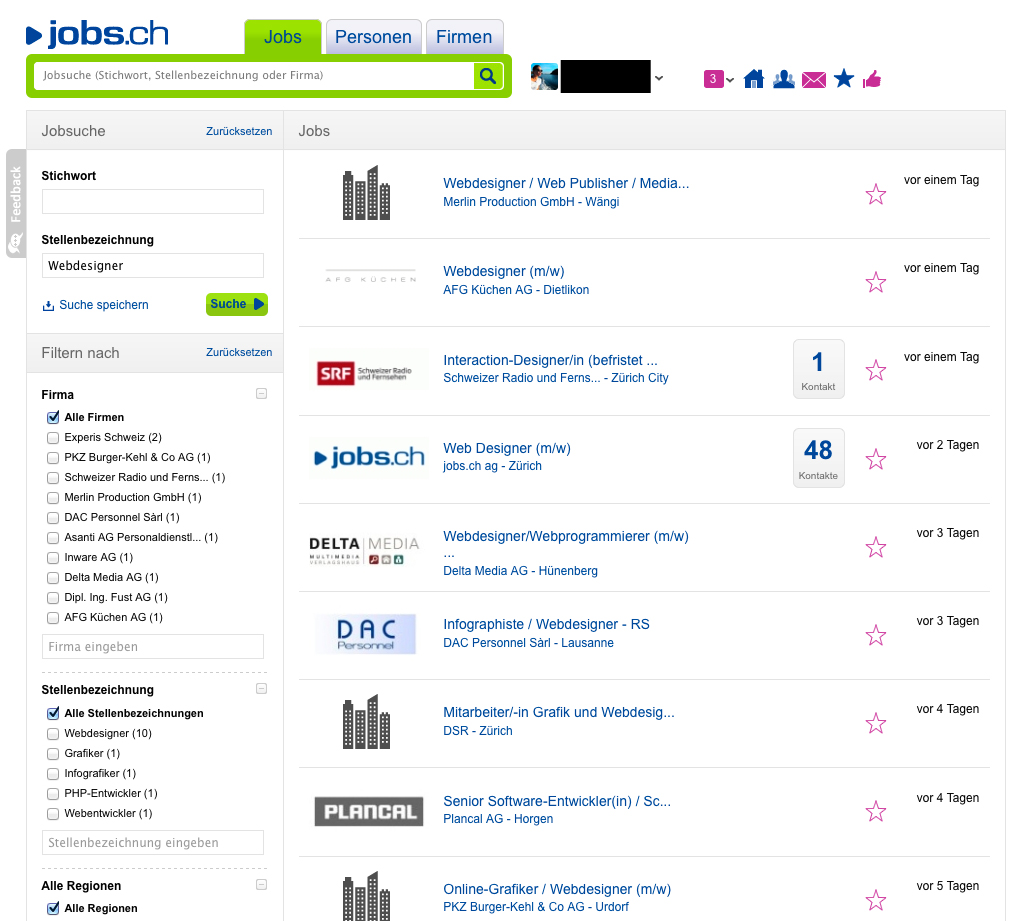Open the Online-Grafiker / Webdesigner (m/w) job
The image size is (1012, 921).
pyautogui.click(x=557, y=889)
